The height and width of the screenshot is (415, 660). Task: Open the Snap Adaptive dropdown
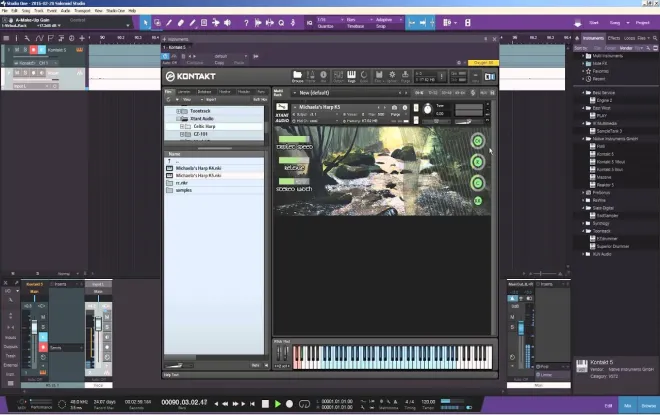coord(389,20)
